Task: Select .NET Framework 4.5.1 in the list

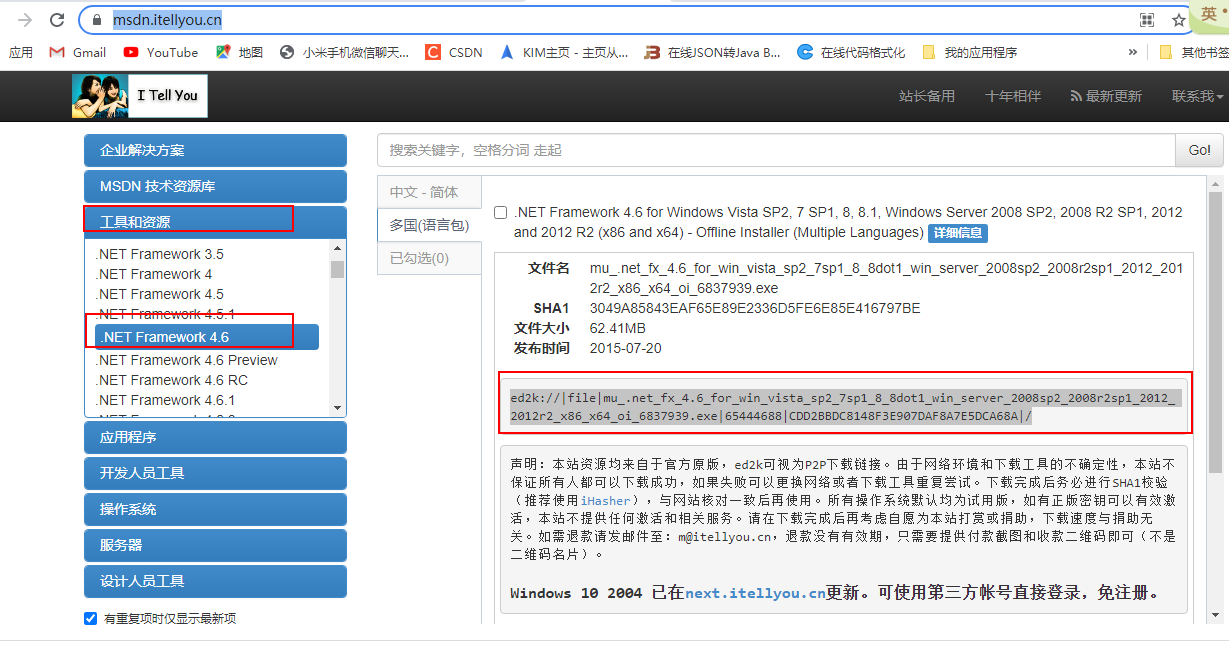Action: tap(165, 314)
